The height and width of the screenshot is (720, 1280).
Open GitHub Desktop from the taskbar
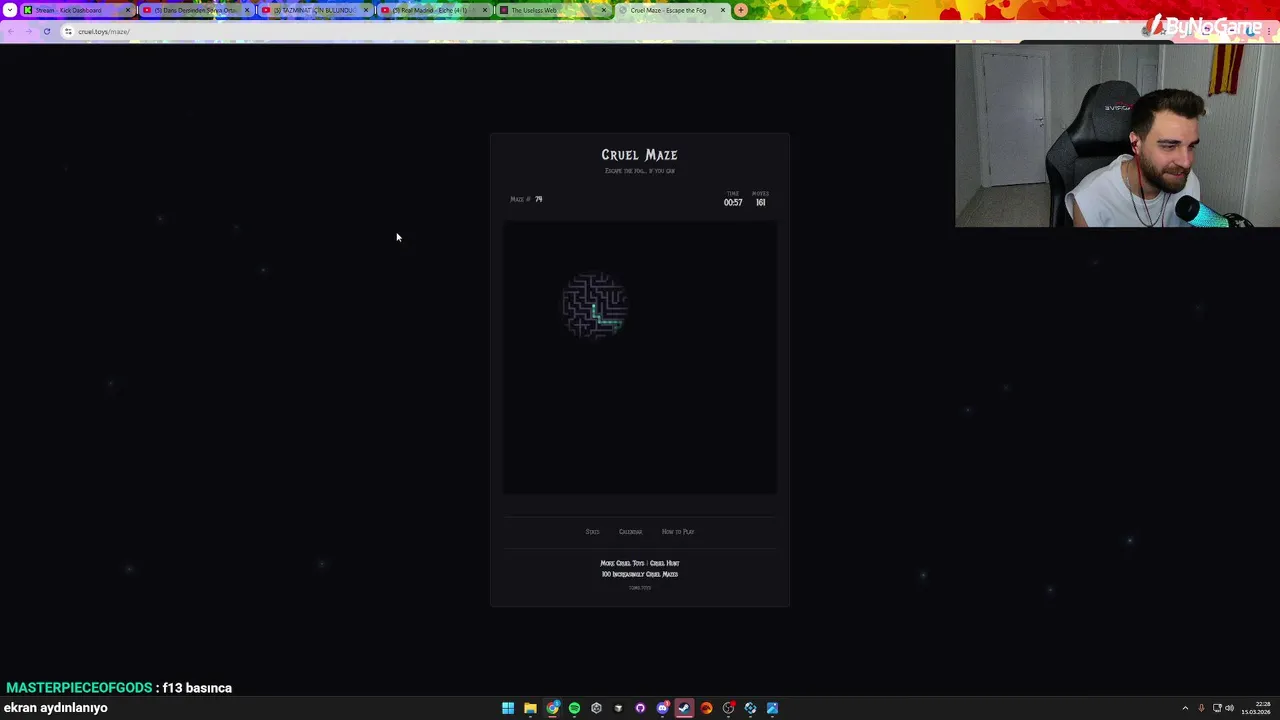click(640, 708)
